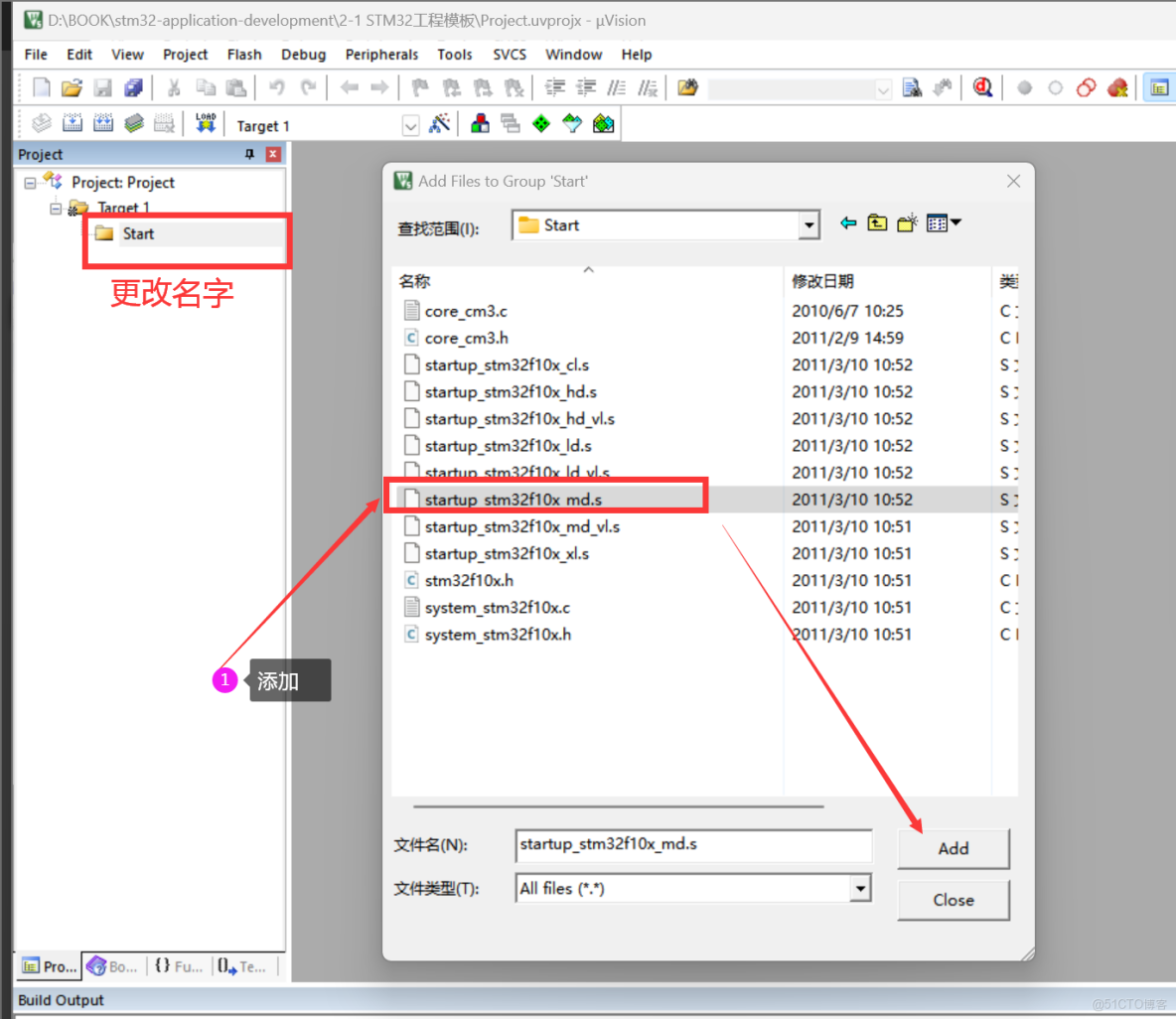Click the Up One Level icon in the dialog
Viewport: 1176px width, 1019px height.
(876, 222)
